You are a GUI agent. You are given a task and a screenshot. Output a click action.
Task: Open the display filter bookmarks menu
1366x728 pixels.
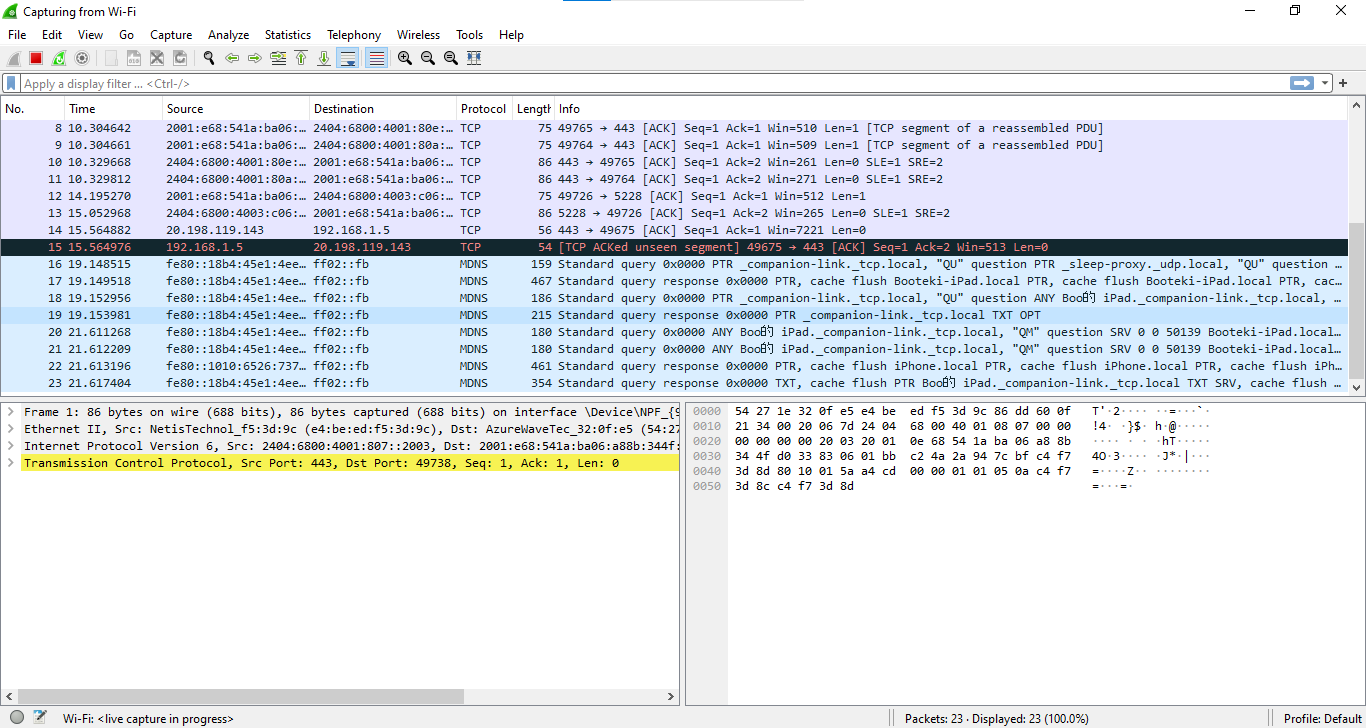12,82
